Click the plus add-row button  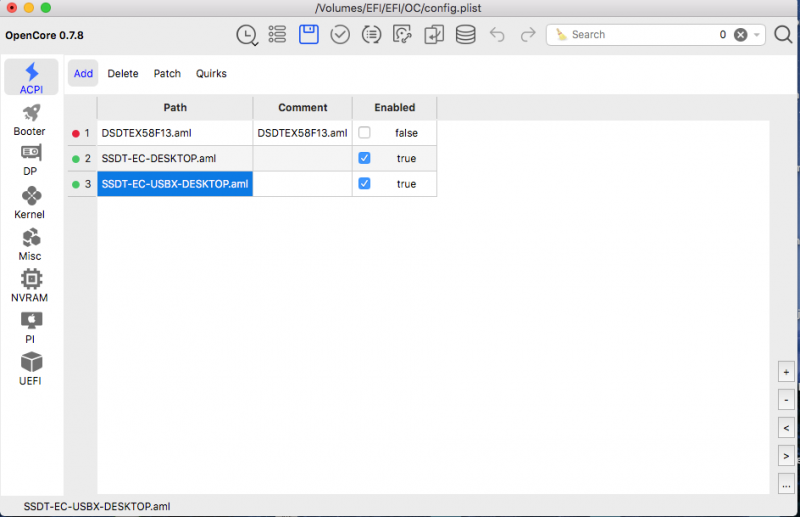tap(786, 372)
